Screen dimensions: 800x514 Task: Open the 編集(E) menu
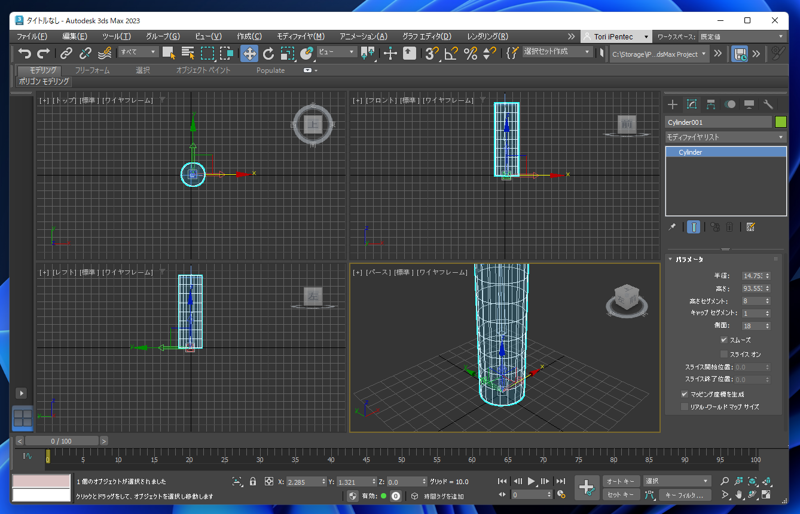(x=74, y=36)
